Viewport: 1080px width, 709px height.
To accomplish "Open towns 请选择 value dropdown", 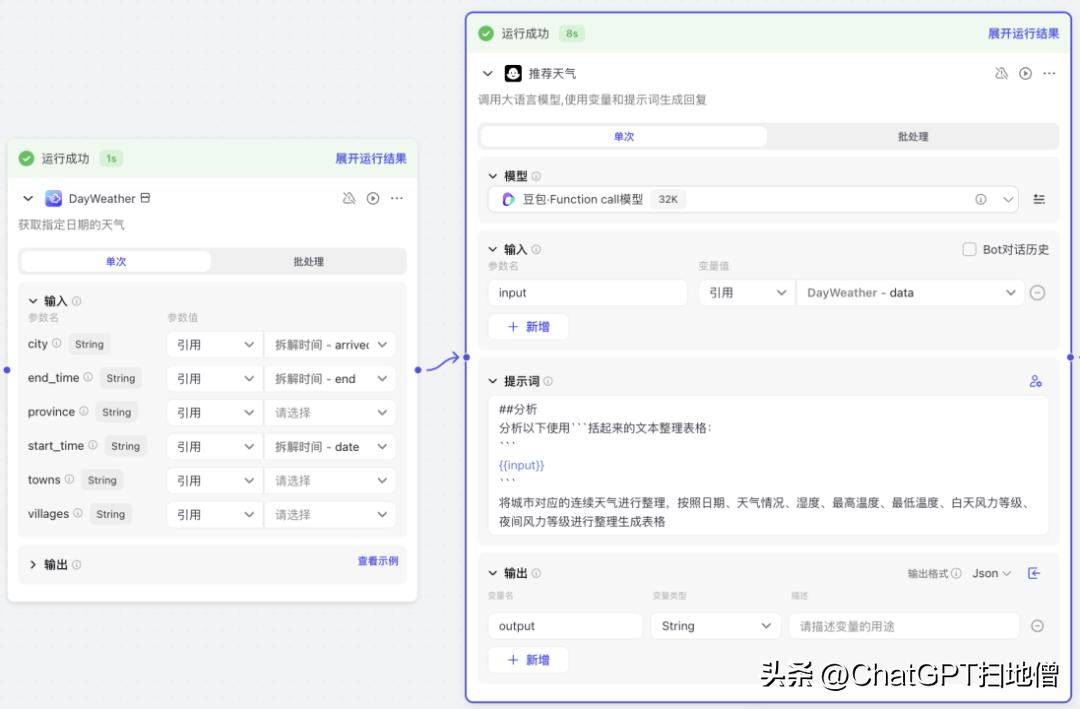I will click(330, 480).
